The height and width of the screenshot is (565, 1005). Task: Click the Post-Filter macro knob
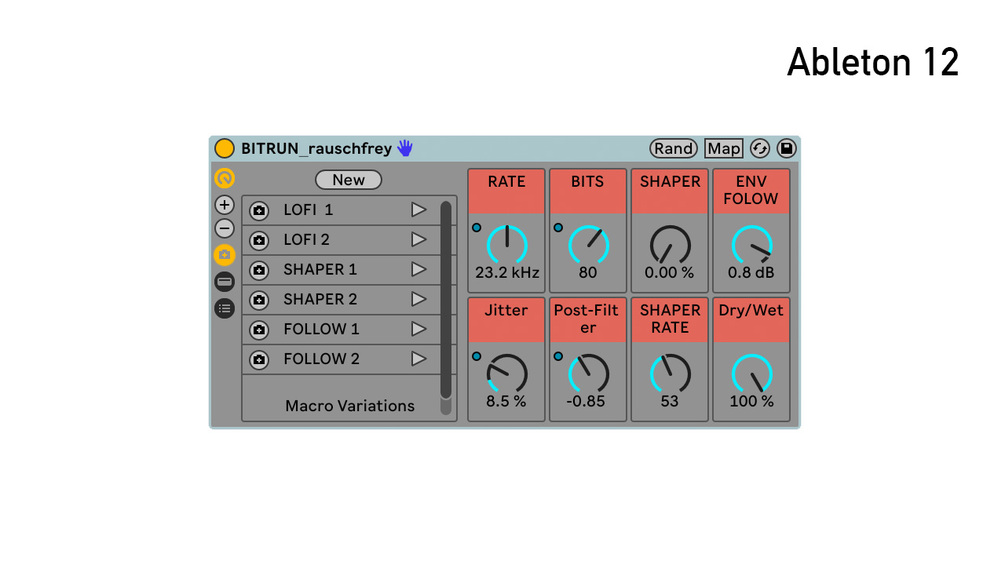588,373
